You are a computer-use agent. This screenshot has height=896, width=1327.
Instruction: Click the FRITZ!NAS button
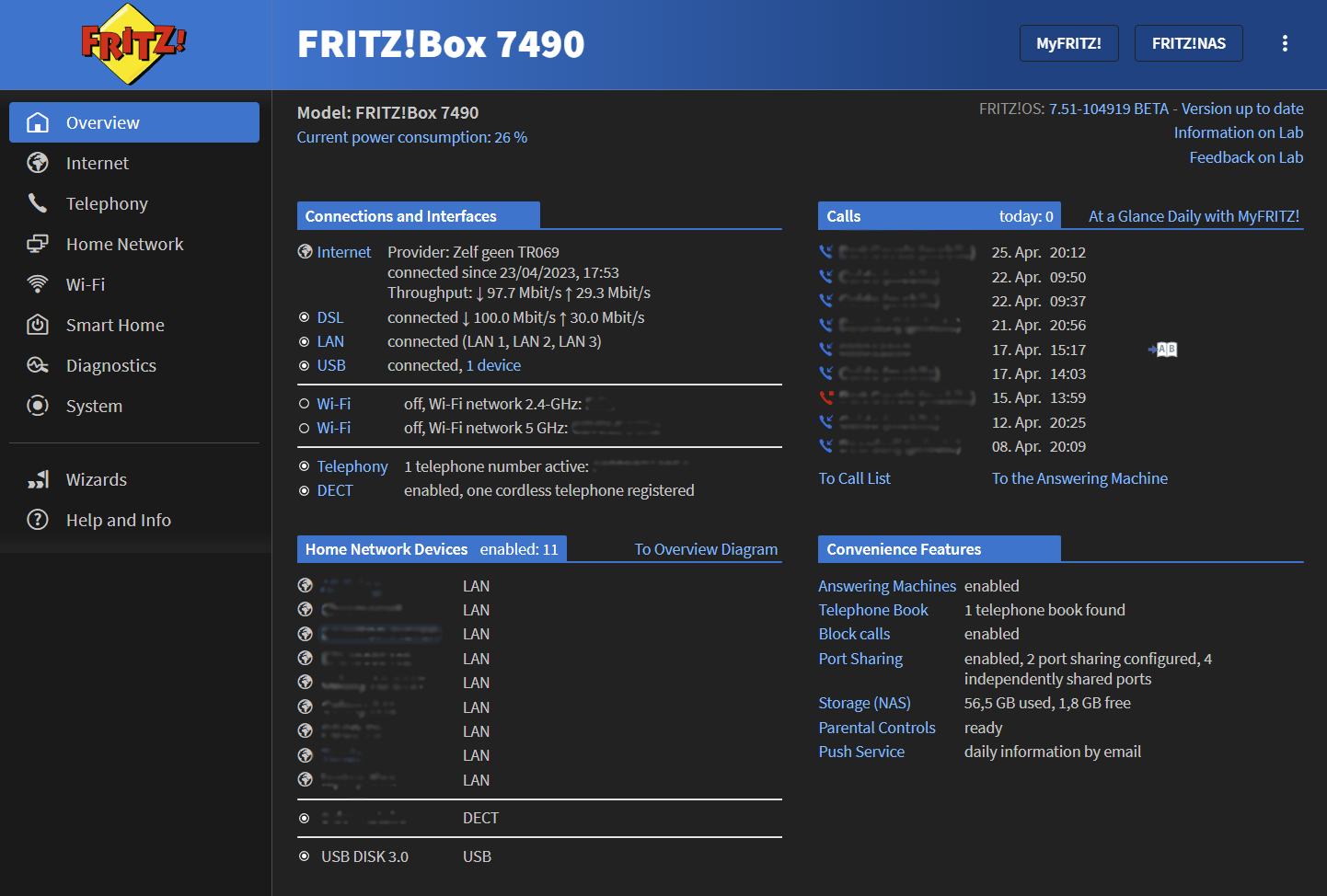click(1188, 43)
